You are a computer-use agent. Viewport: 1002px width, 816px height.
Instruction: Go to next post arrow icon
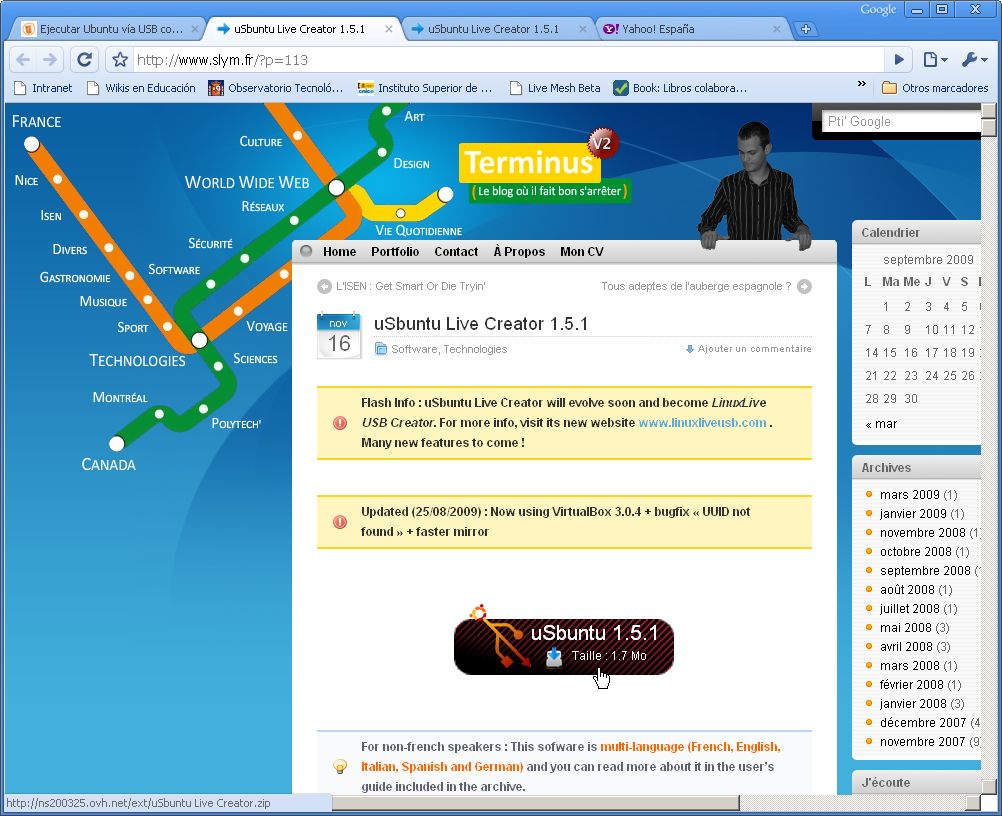[805, 286]
